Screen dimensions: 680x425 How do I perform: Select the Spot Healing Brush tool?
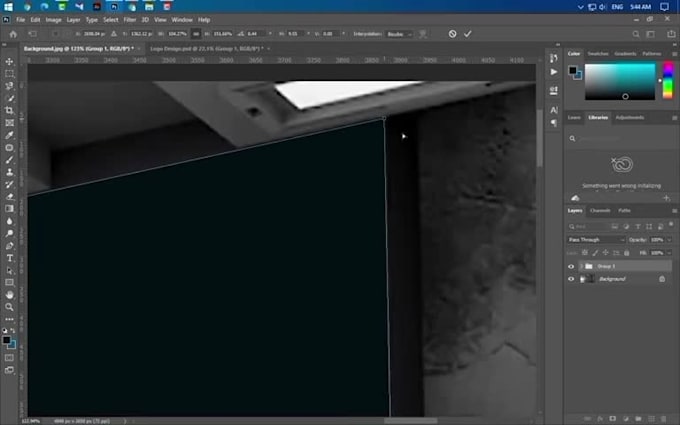coord(9,147)
